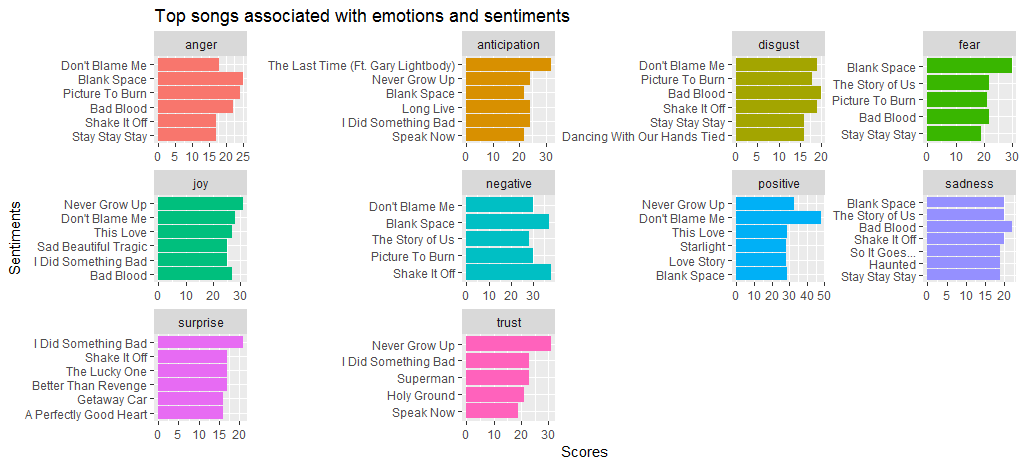
Task: Click the "Sentiments" y-axis title
Action: tap(14, 238)
